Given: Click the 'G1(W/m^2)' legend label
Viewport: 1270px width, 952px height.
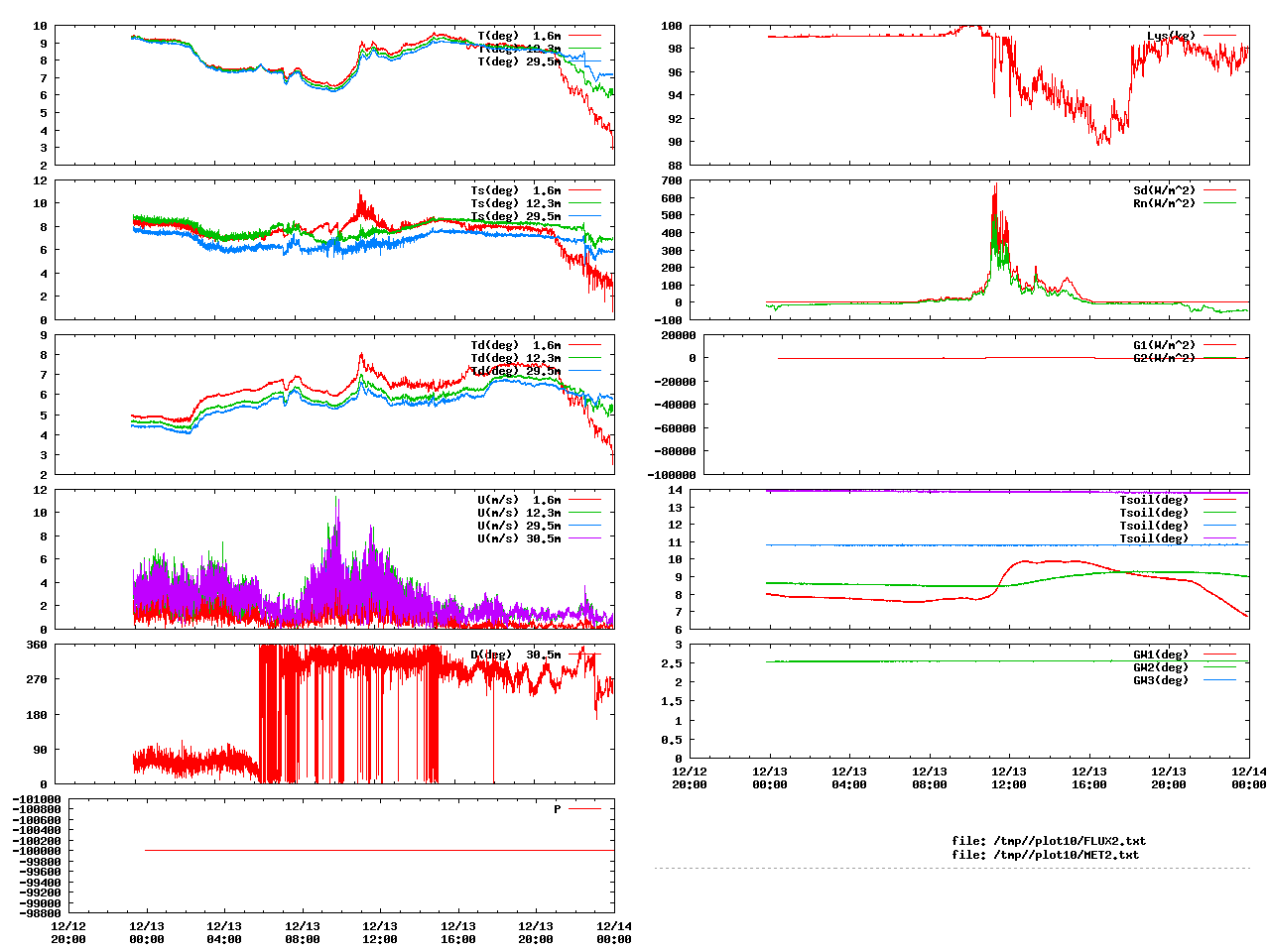Looking at the screenshot, I should coord(1165,345).
